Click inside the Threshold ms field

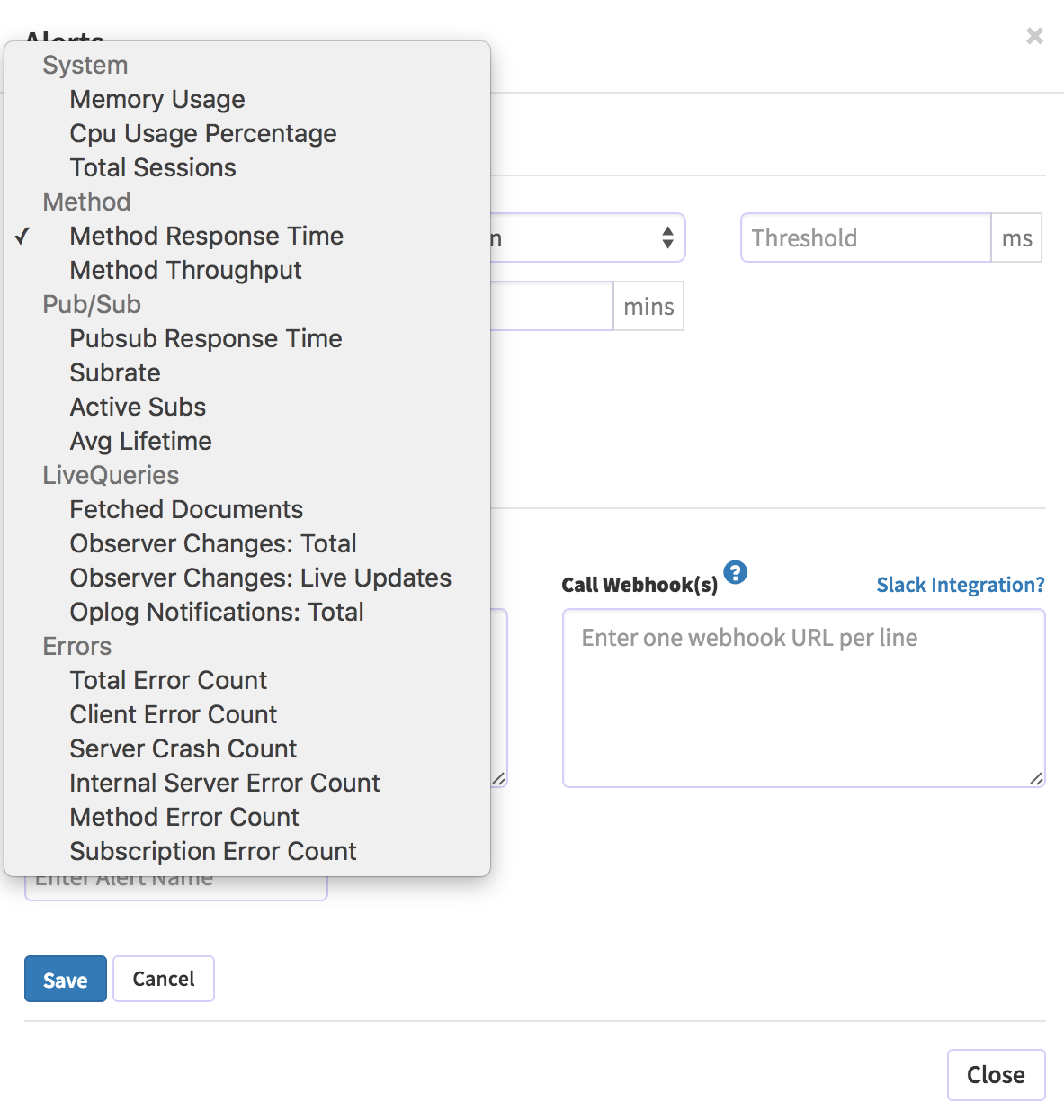865,237
